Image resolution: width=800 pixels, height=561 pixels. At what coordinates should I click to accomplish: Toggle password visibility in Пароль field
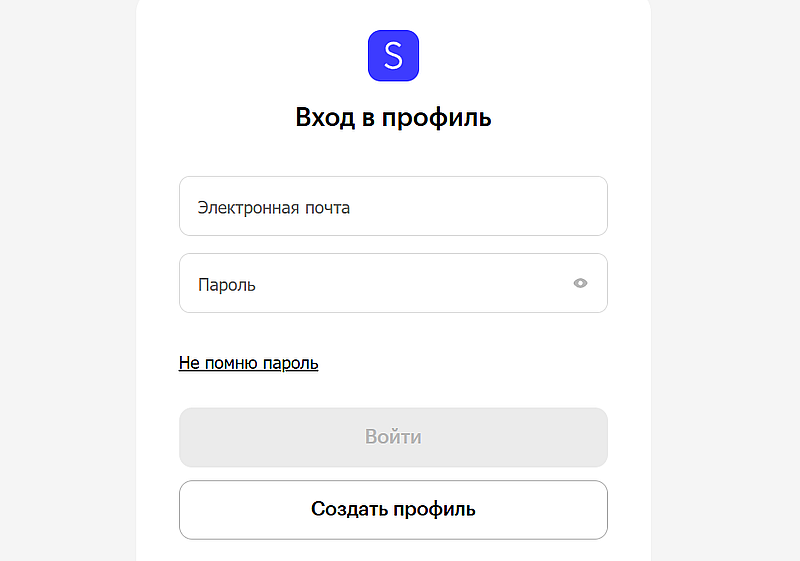(x=580, y=283)
